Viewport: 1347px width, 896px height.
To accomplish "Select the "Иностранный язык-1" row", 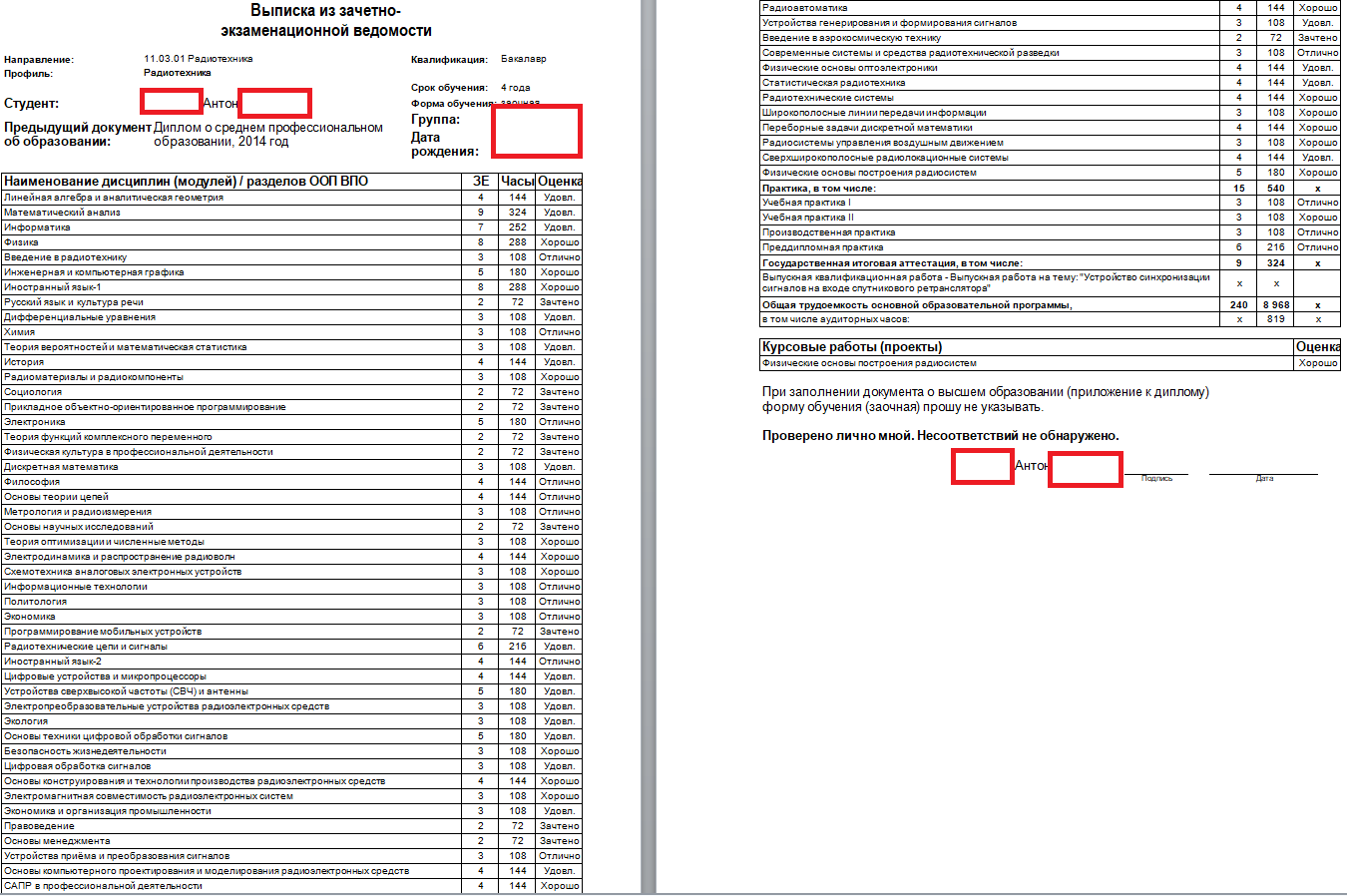I will click(291, 287).
